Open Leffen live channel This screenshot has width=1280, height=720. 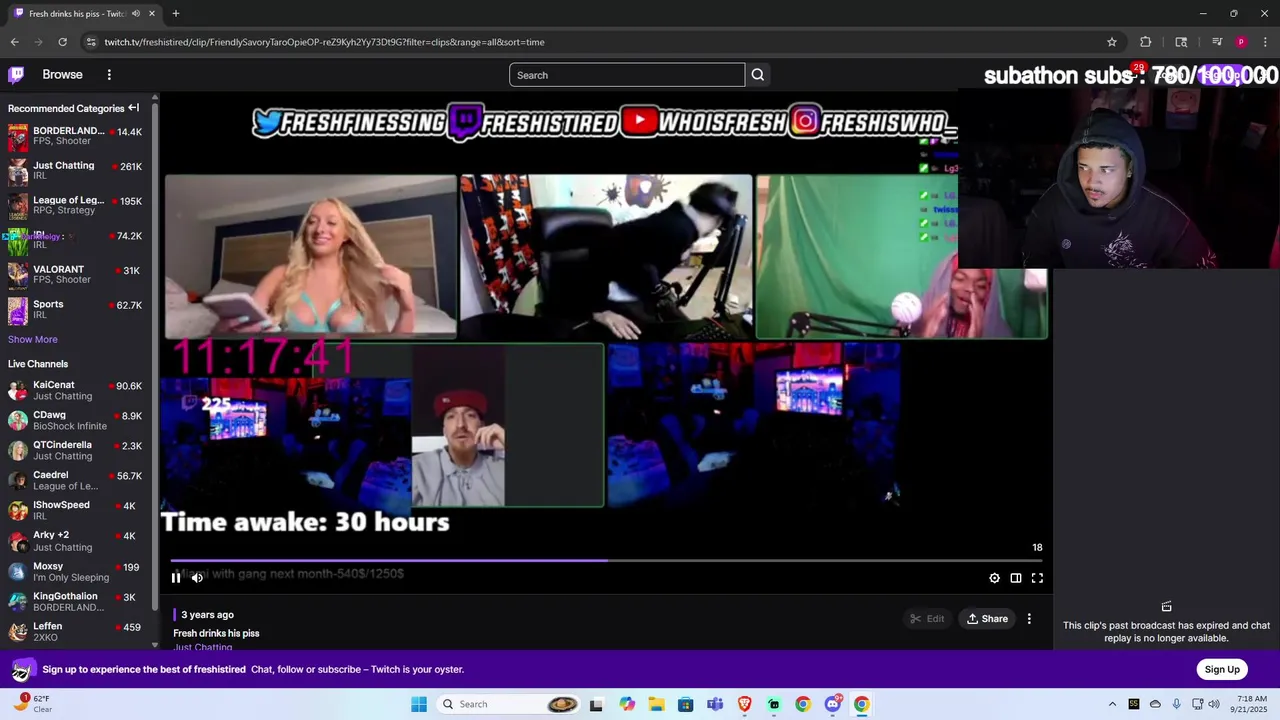[x=76, y=632]
